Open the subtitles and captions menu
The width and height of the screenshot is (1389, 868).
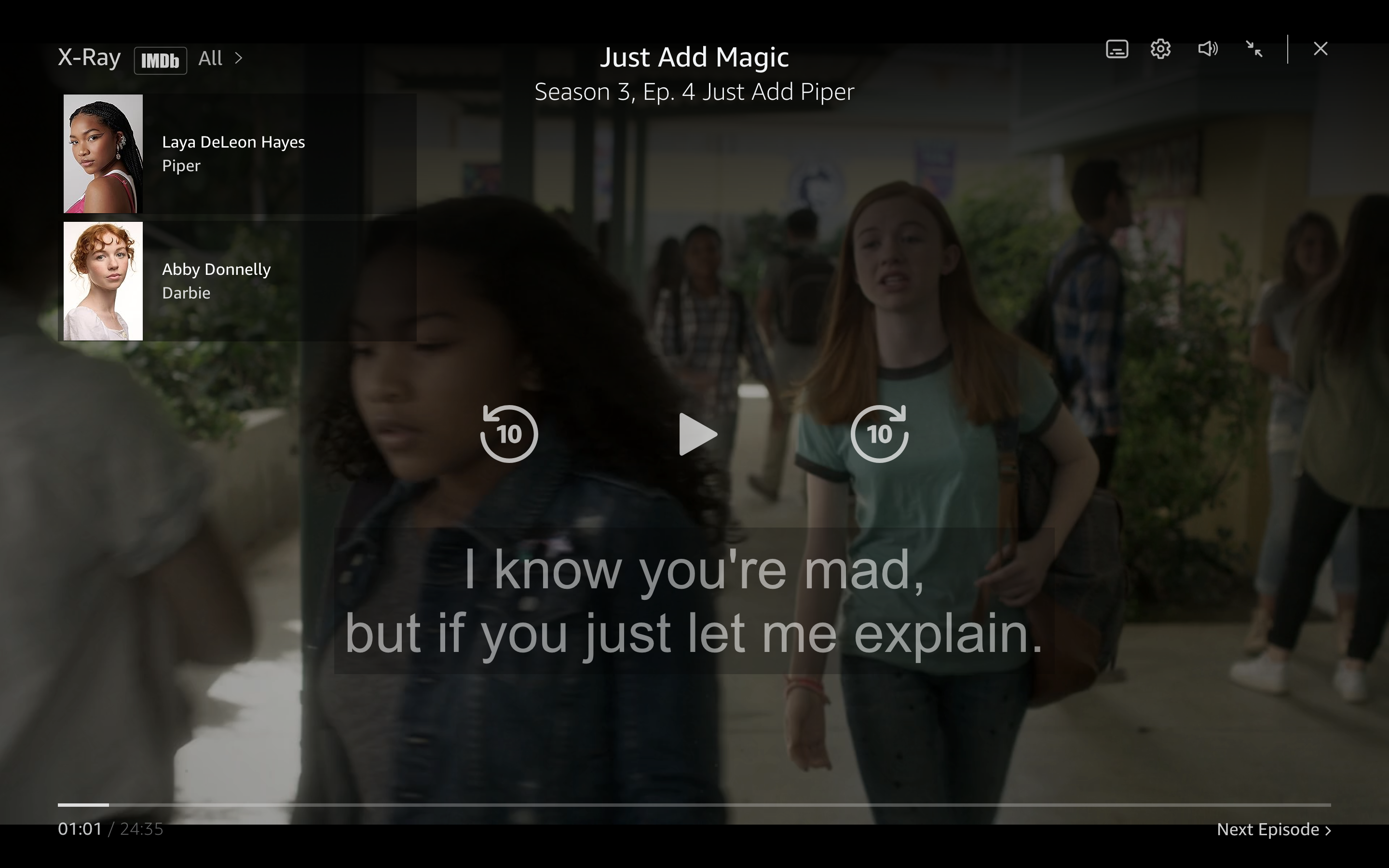click(x=1117, y=49)
